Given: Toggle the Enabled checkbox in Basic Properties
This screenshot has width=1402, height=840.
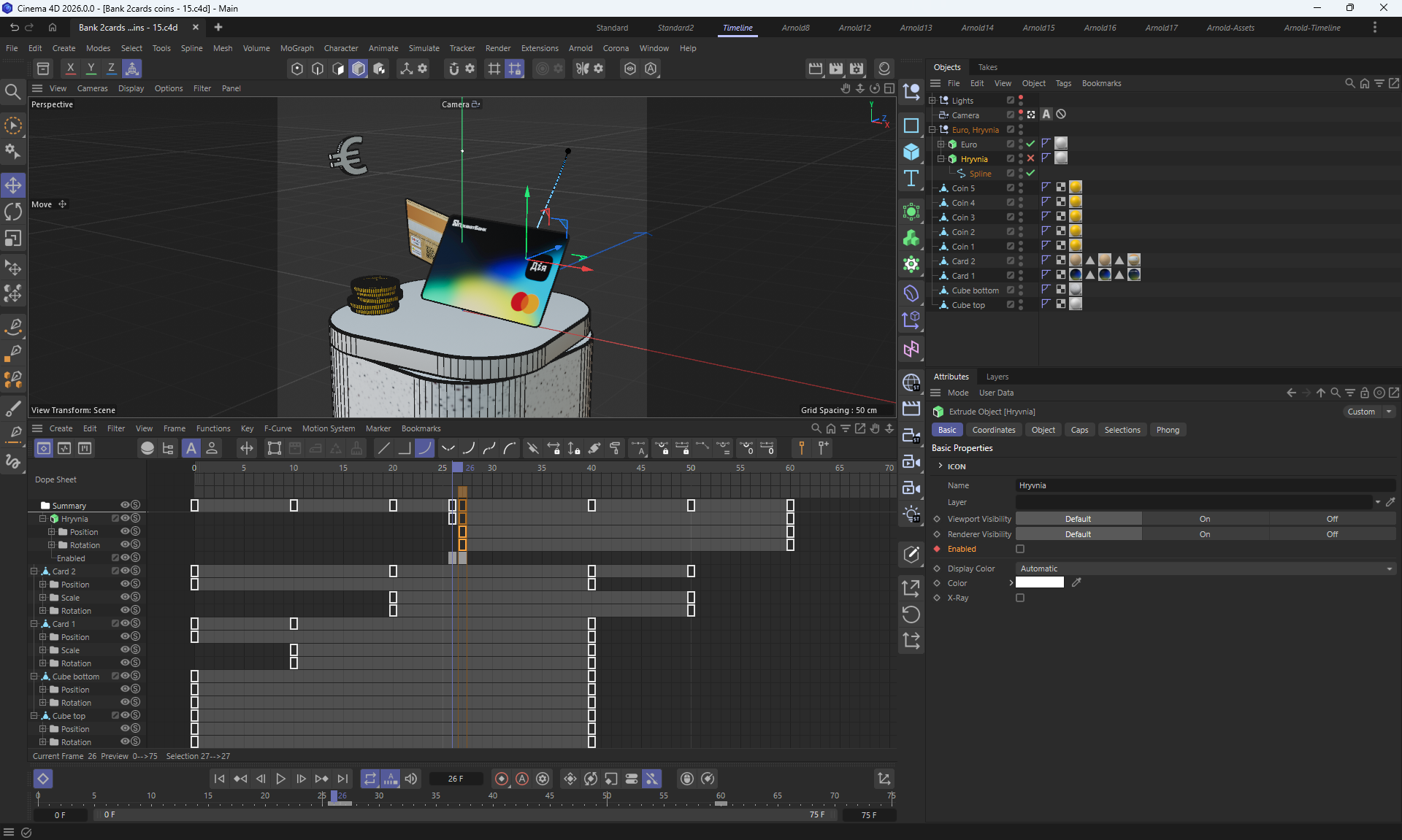Looking at the screenshot, I should [1020, 549].
